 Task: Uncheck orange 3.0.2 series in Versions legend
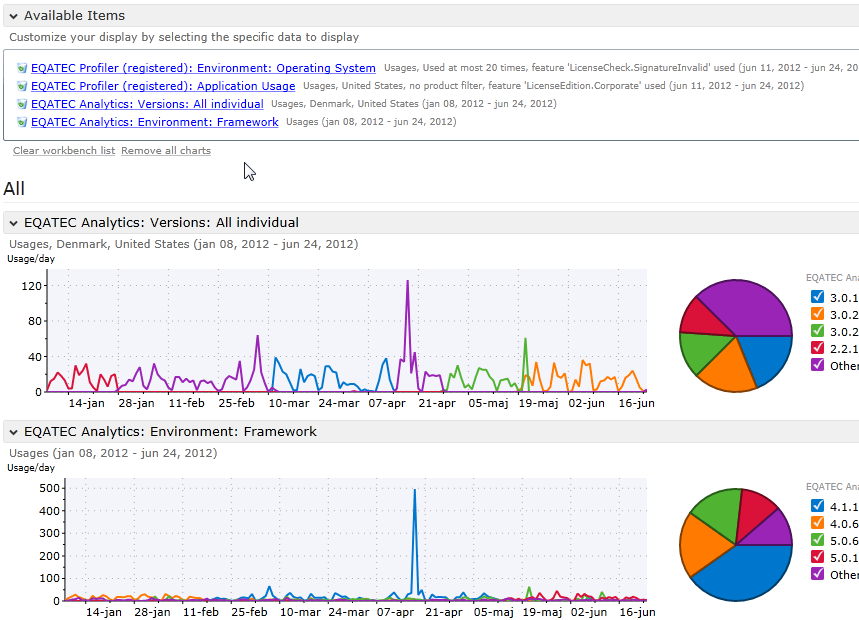click(817, 314)
